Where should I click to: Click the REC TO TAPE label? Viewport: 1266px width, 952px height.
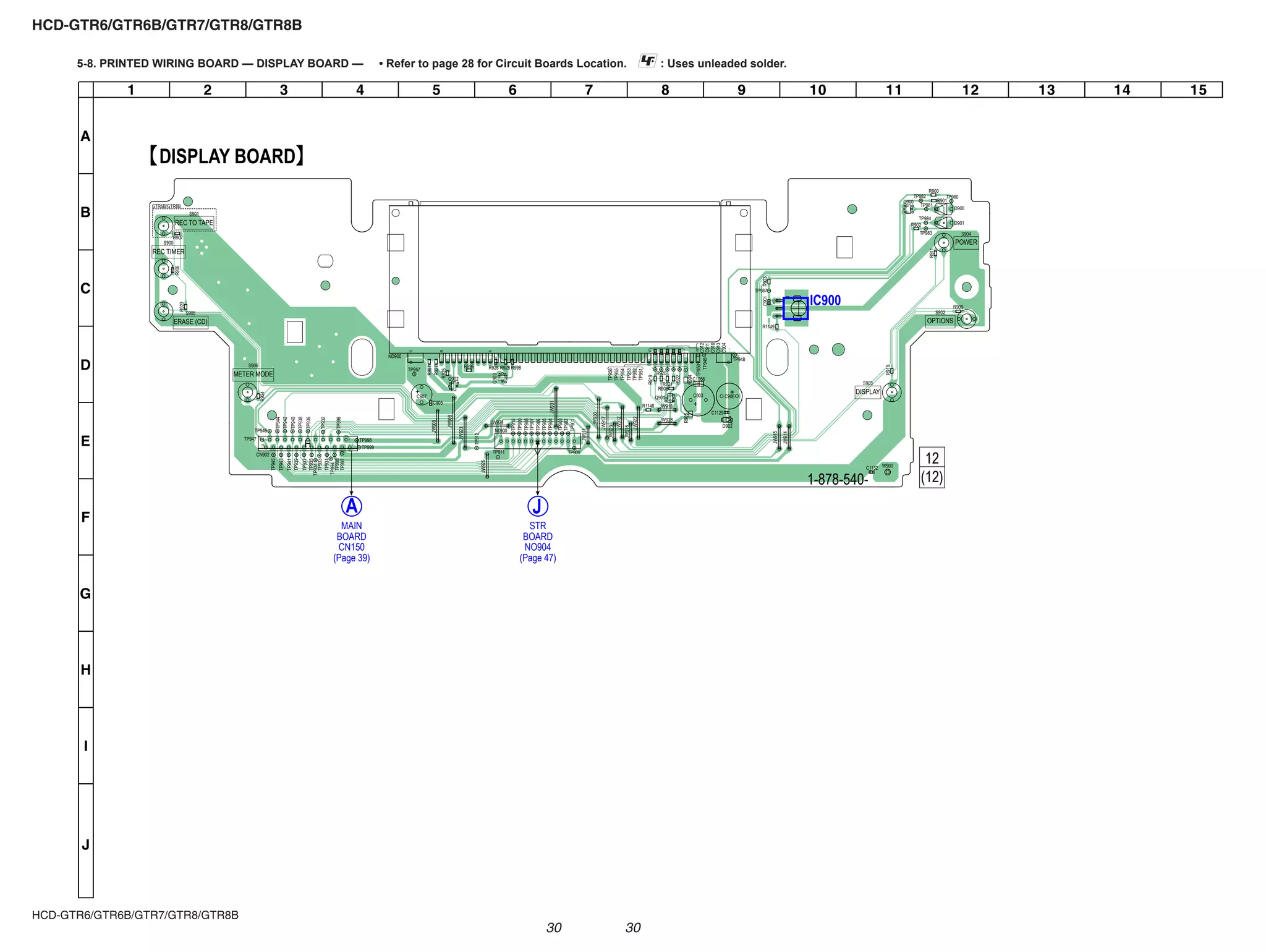click(x=194, y=223)
